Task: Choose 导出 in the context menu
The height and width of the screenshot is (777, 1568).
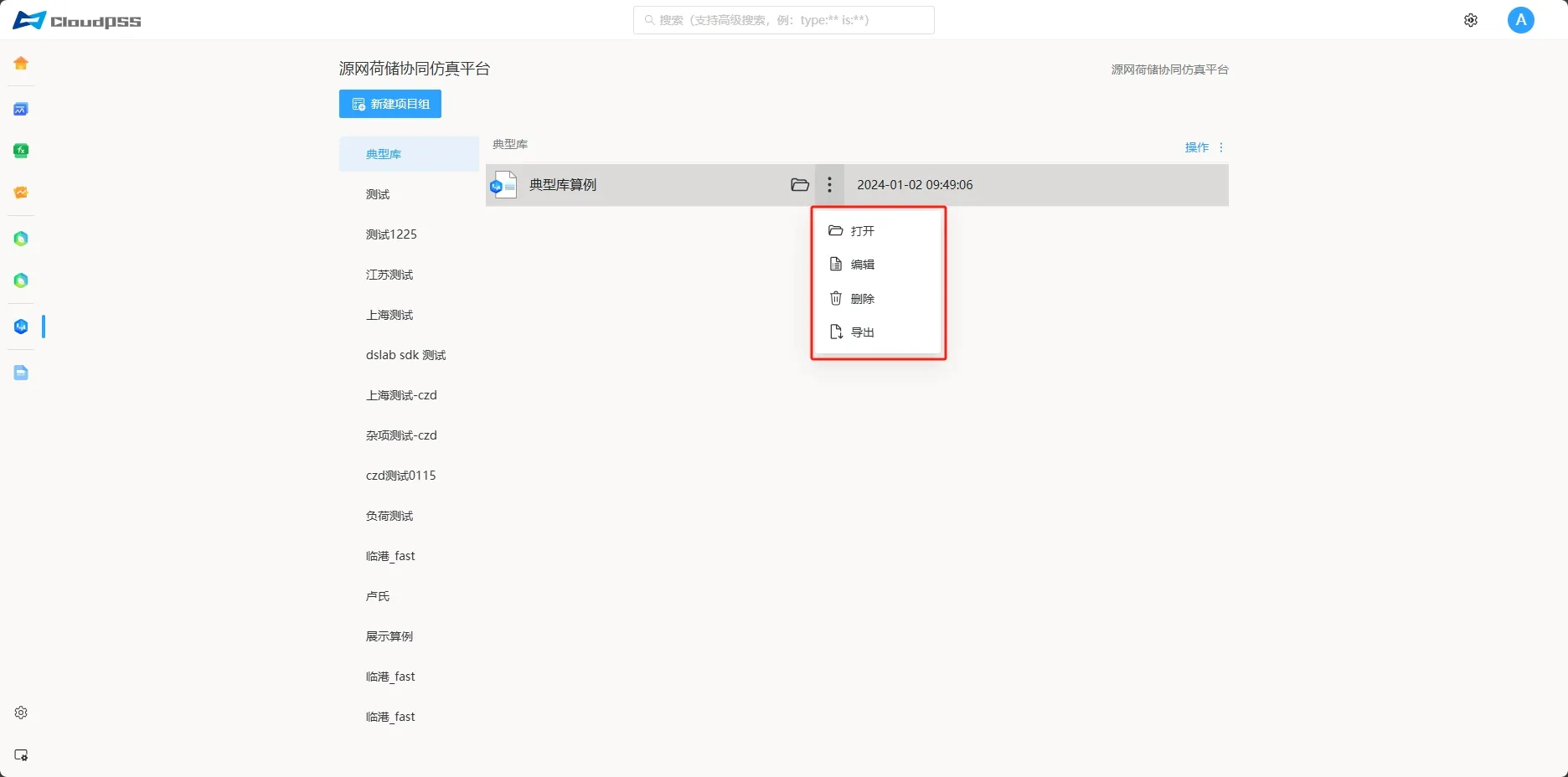Action: [x=862, y=332]
